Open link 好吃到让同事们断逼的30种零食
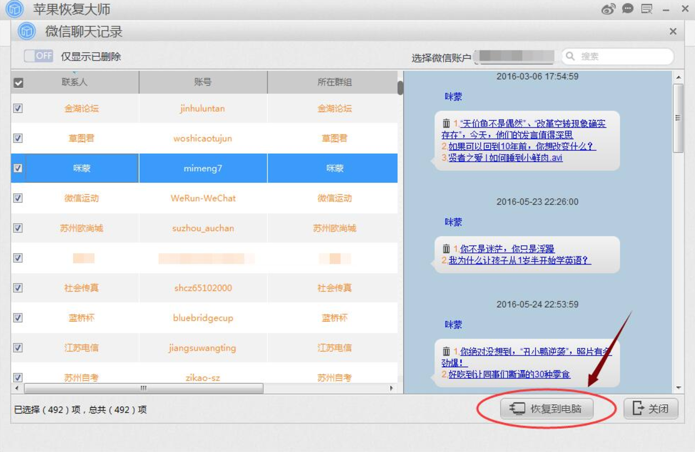This screenshot has width=695, height=452. pyautogui.click(x=509, y=374)
